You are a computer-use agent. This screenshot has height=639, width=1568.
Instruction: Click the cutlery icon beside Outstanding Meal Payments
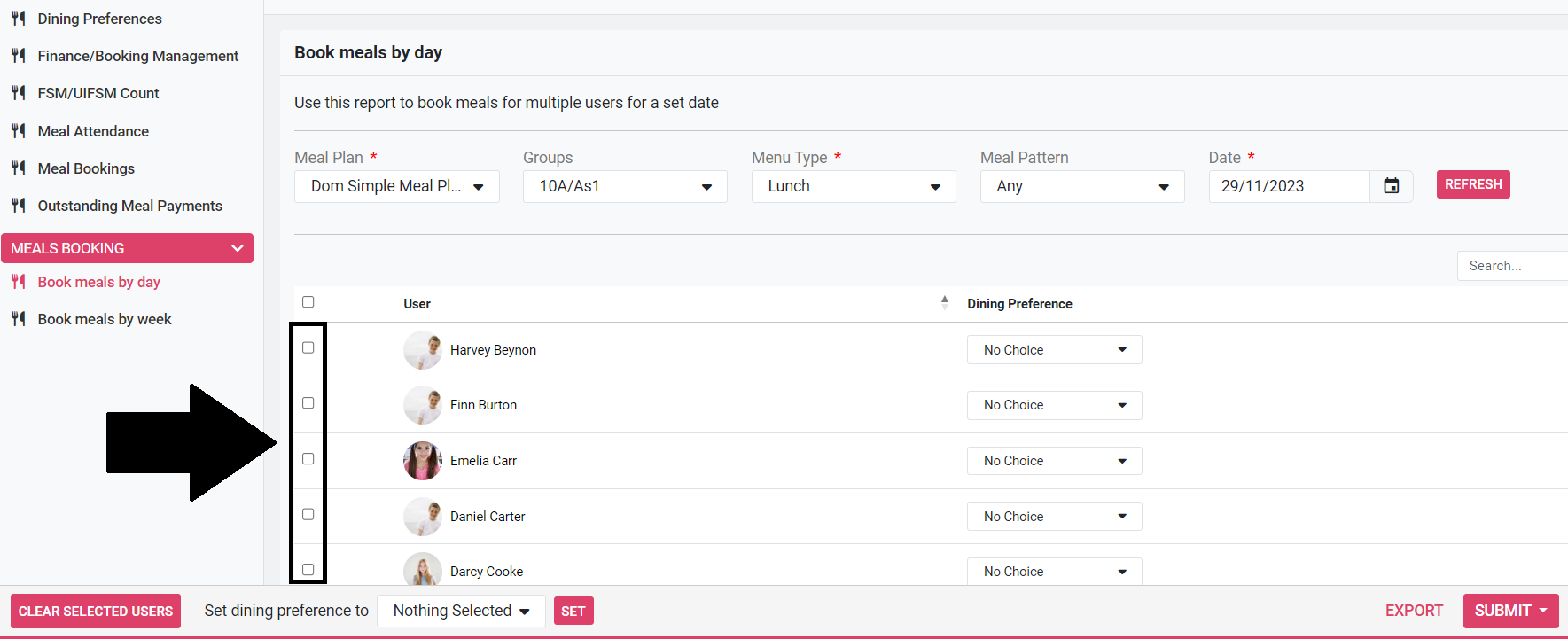[x=19, y=206]
